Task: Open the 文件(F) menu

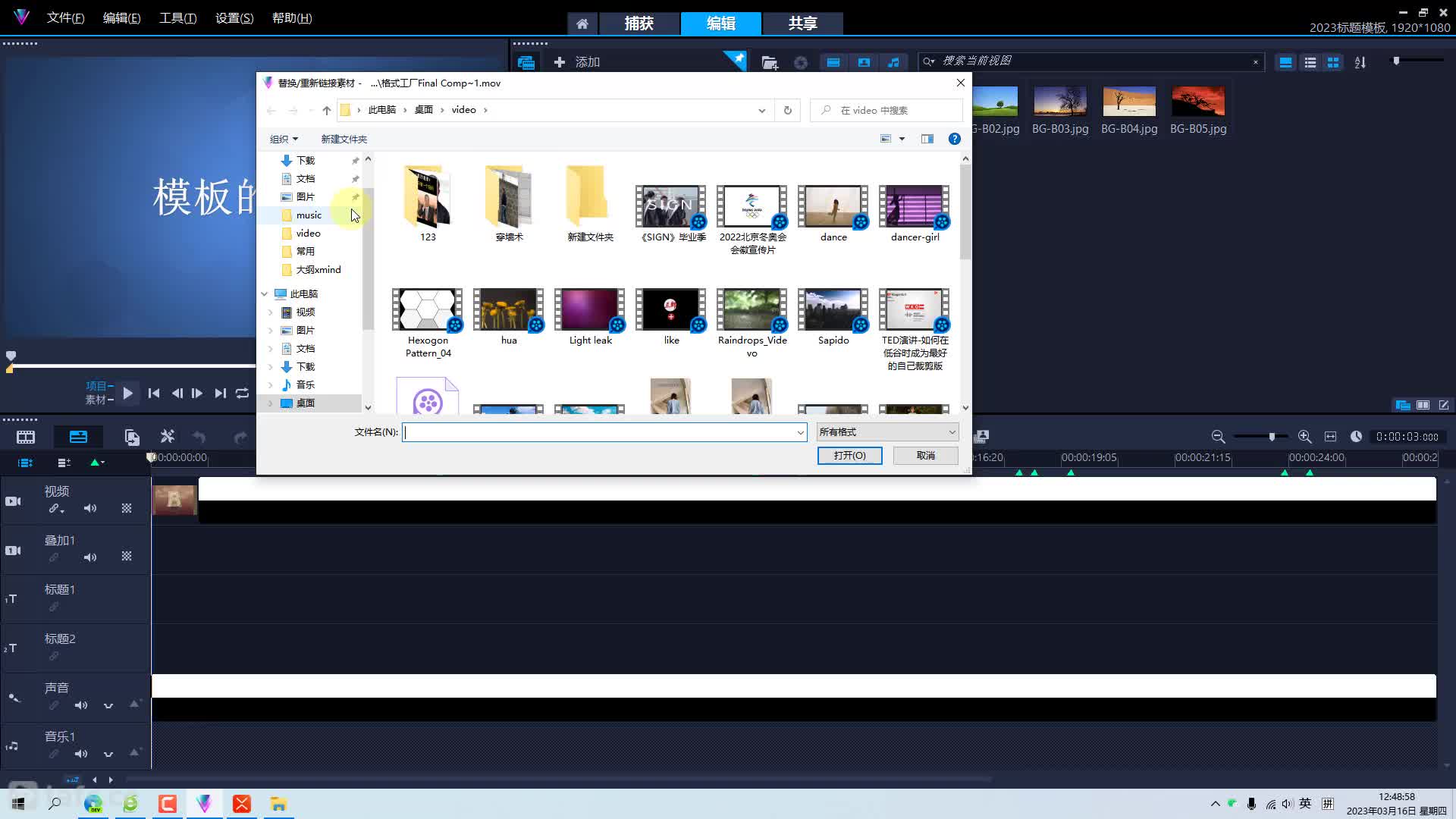Action: [x=65, y=17]
